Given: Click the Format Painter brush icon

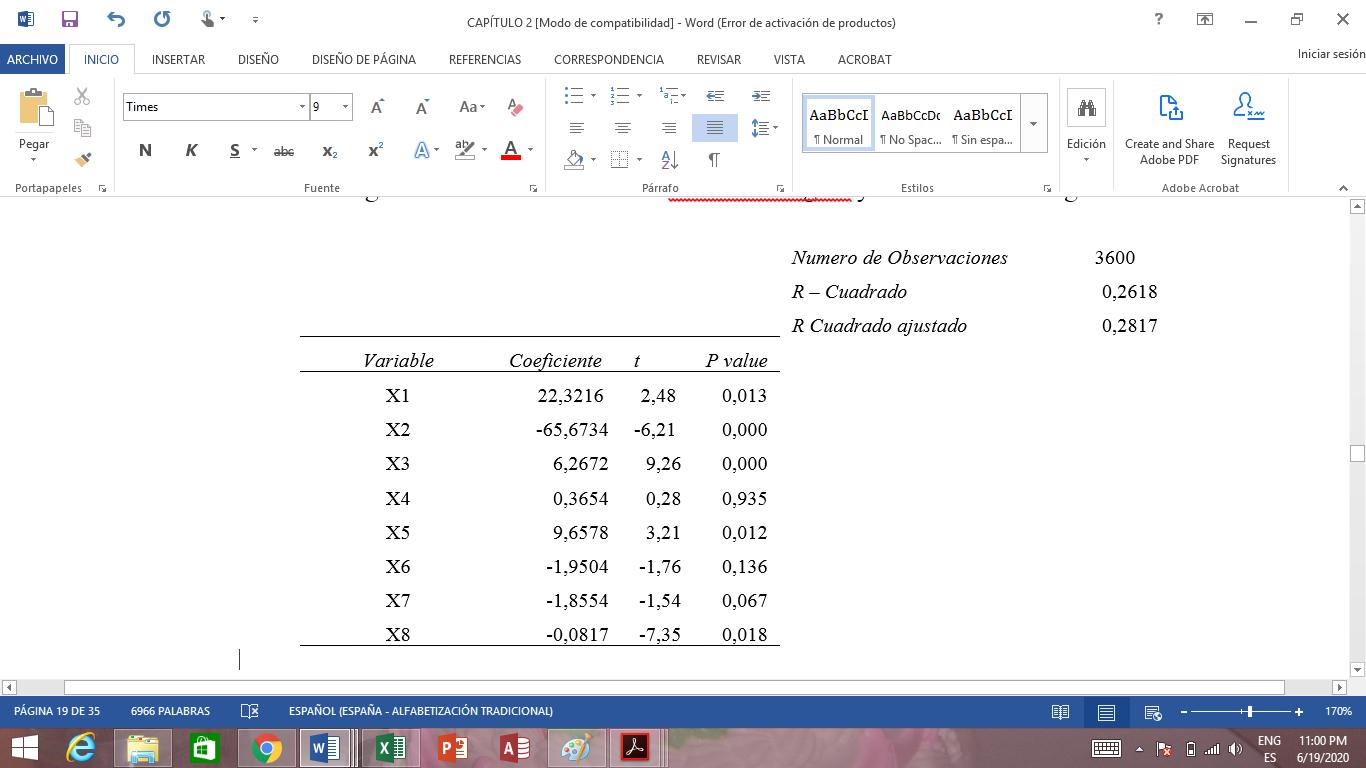Looking at the screenshot, I should [82, 159].
